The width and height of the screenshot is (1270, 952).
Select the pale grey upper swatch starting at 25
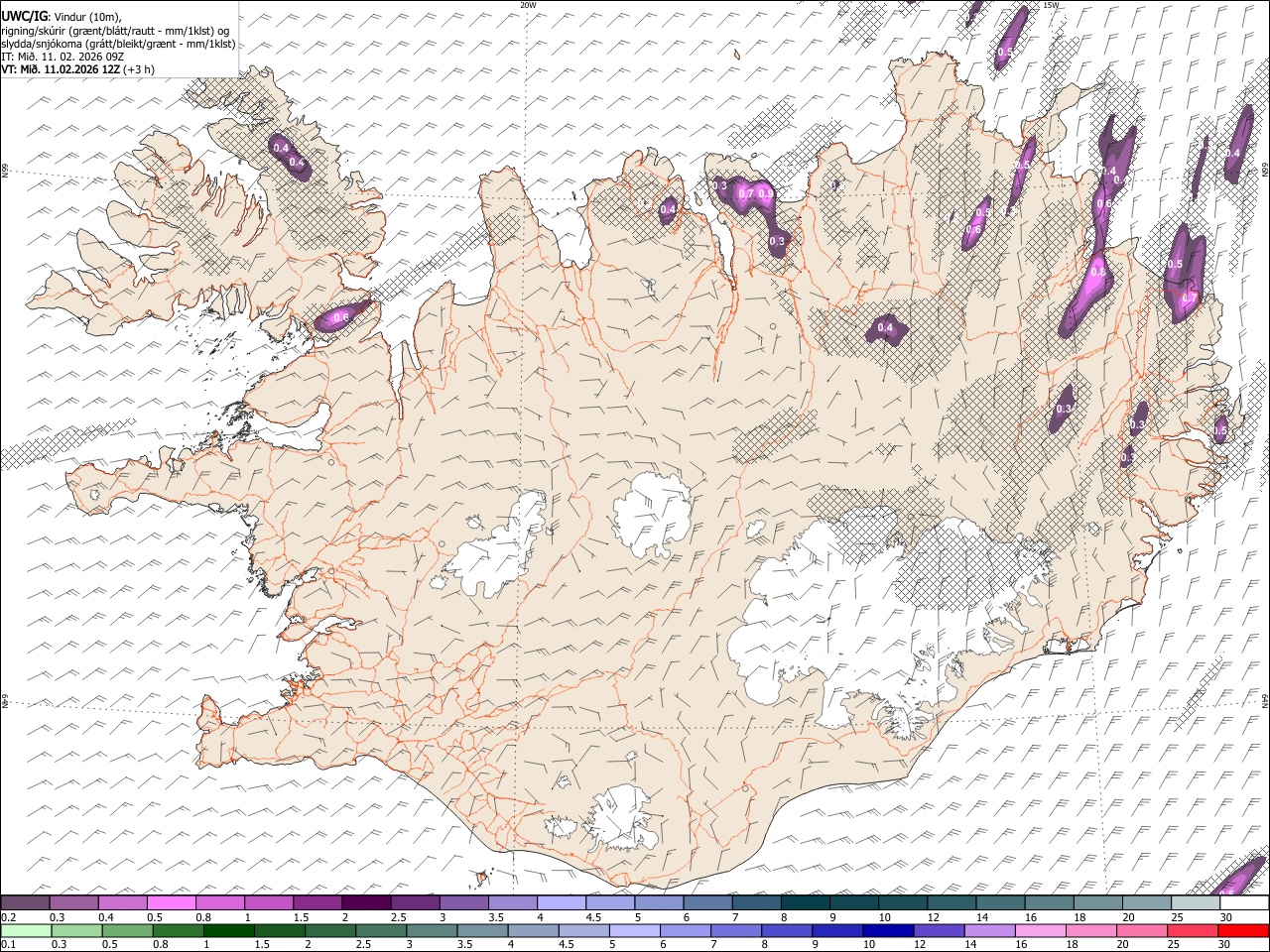[1195, 903]
